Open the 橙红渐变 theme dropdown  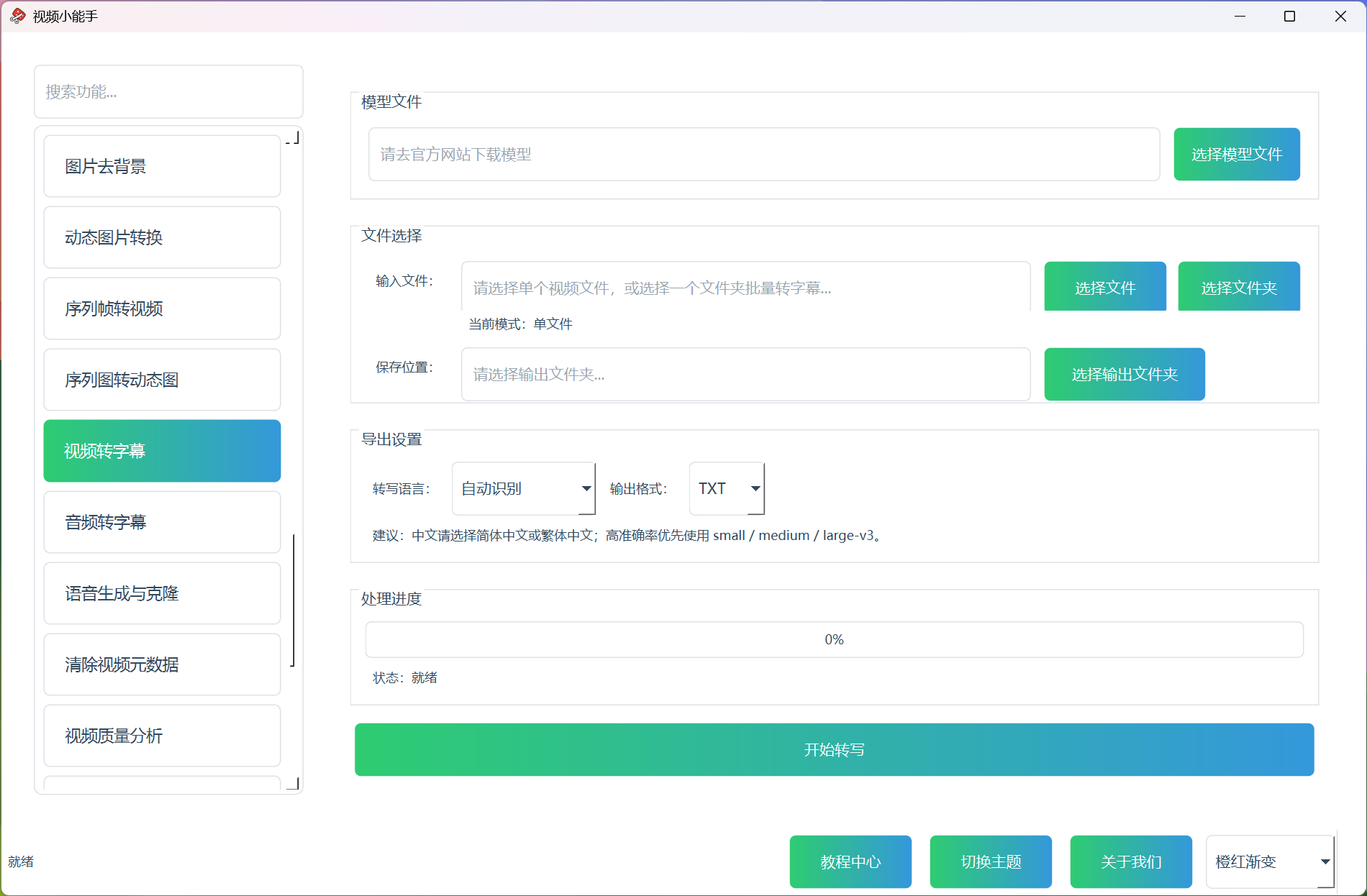[x=1271, y=861]
